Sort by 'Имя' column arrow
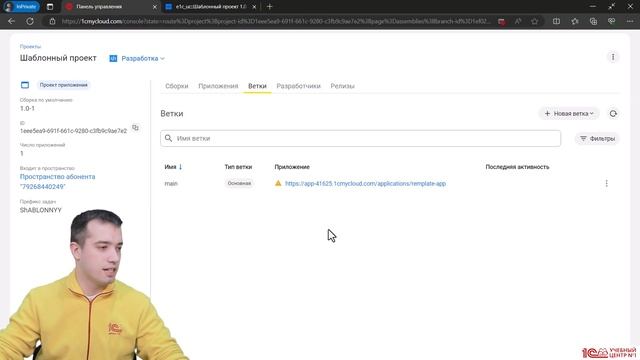Viewport: 640px width, 360px height. 180,167
